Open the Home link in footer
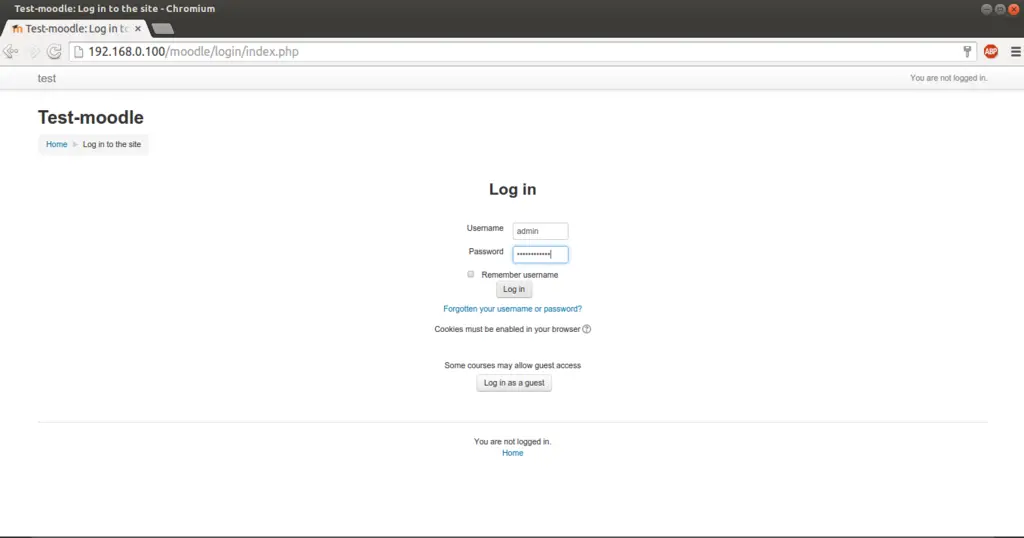Image resolution: width=1024 pixels, height=538 pixels. point(513,453)
